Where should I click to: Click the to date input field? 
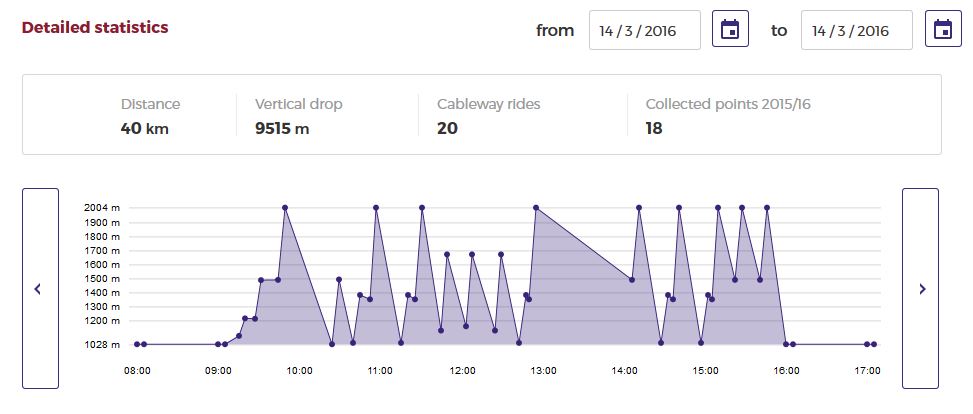(857, 30)
